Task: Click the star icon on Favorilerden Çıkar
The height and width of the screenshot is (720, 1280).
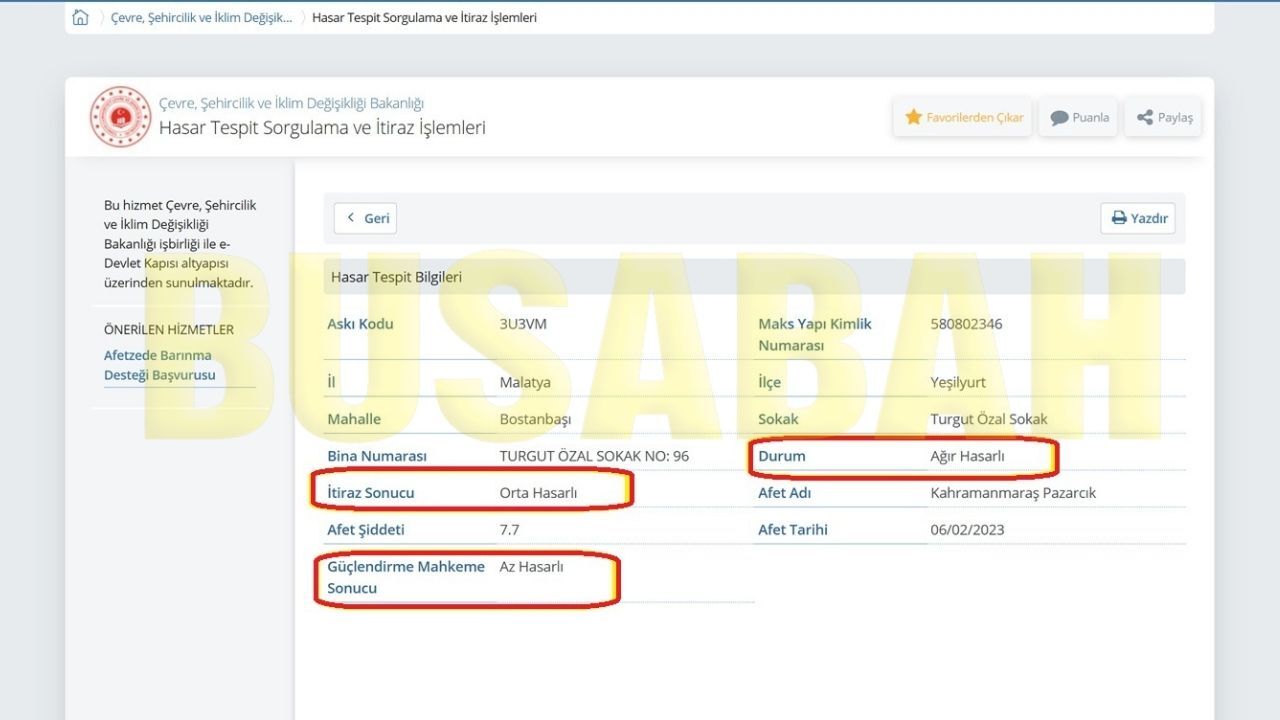Action: click(913, 117)
